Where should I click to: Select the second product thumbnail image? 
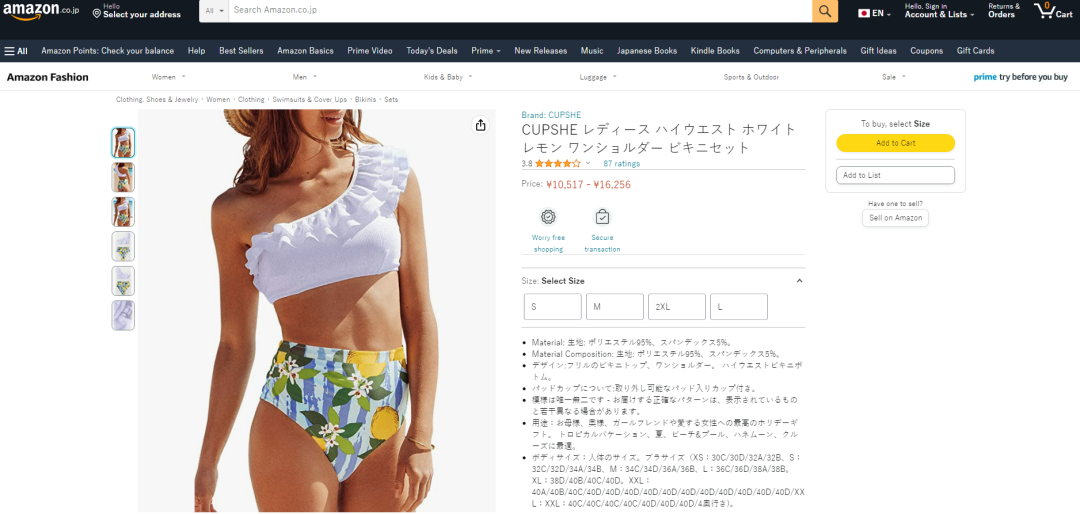123,177
